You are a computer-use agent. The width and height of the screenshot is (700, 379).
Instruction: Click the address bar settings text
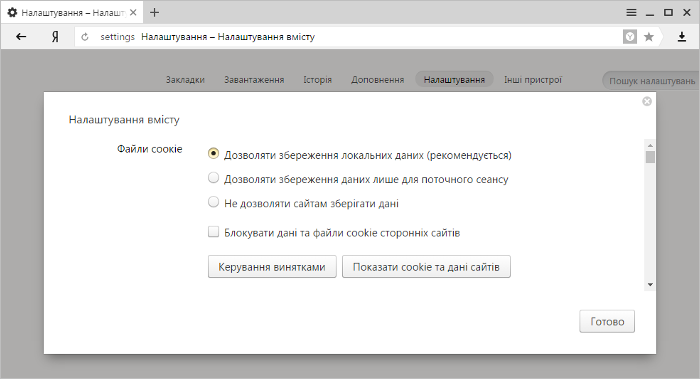click(x=117, y=37)
